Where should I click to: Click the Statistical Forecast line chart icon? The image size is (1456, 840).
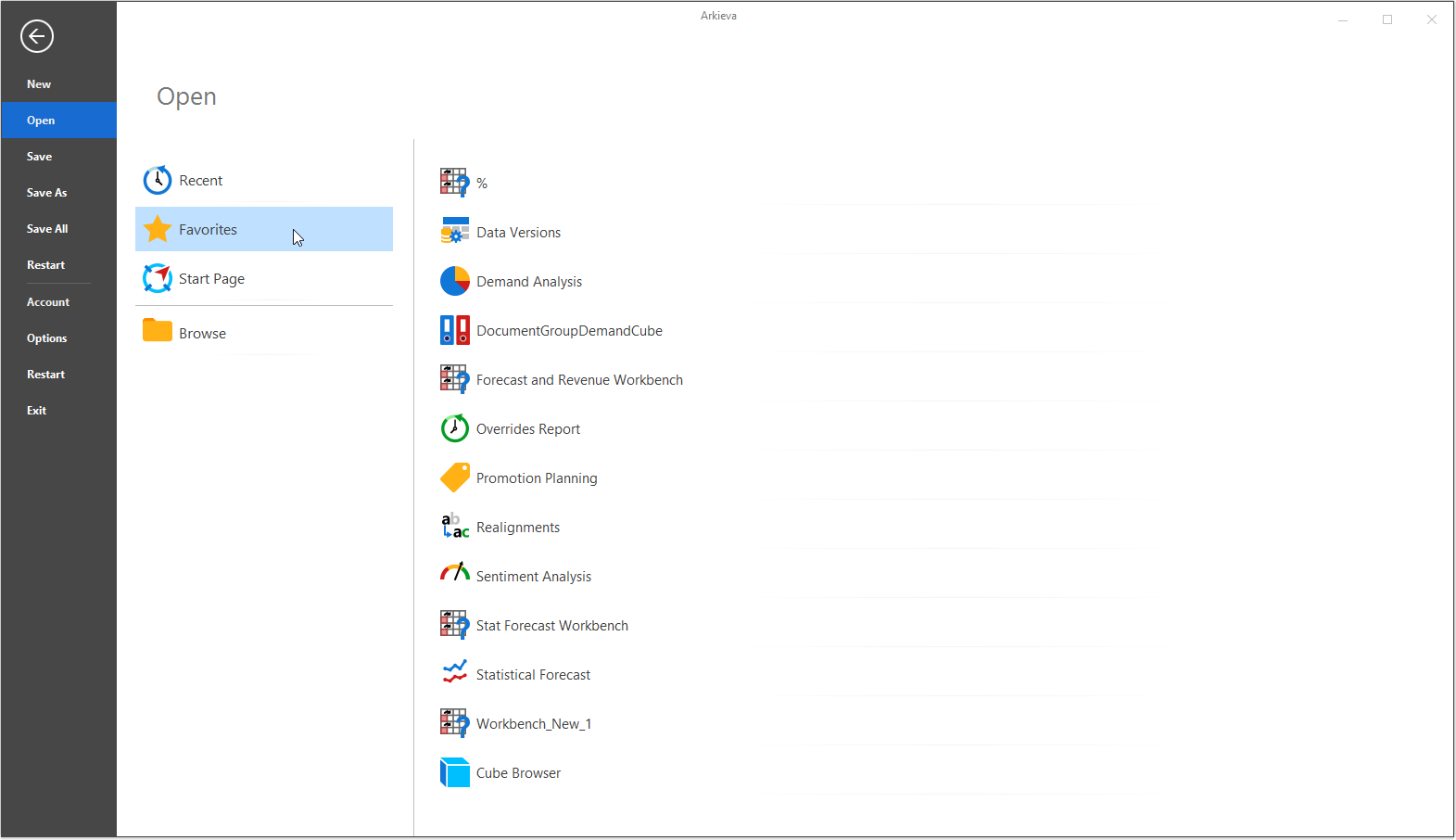coord(455,672)
